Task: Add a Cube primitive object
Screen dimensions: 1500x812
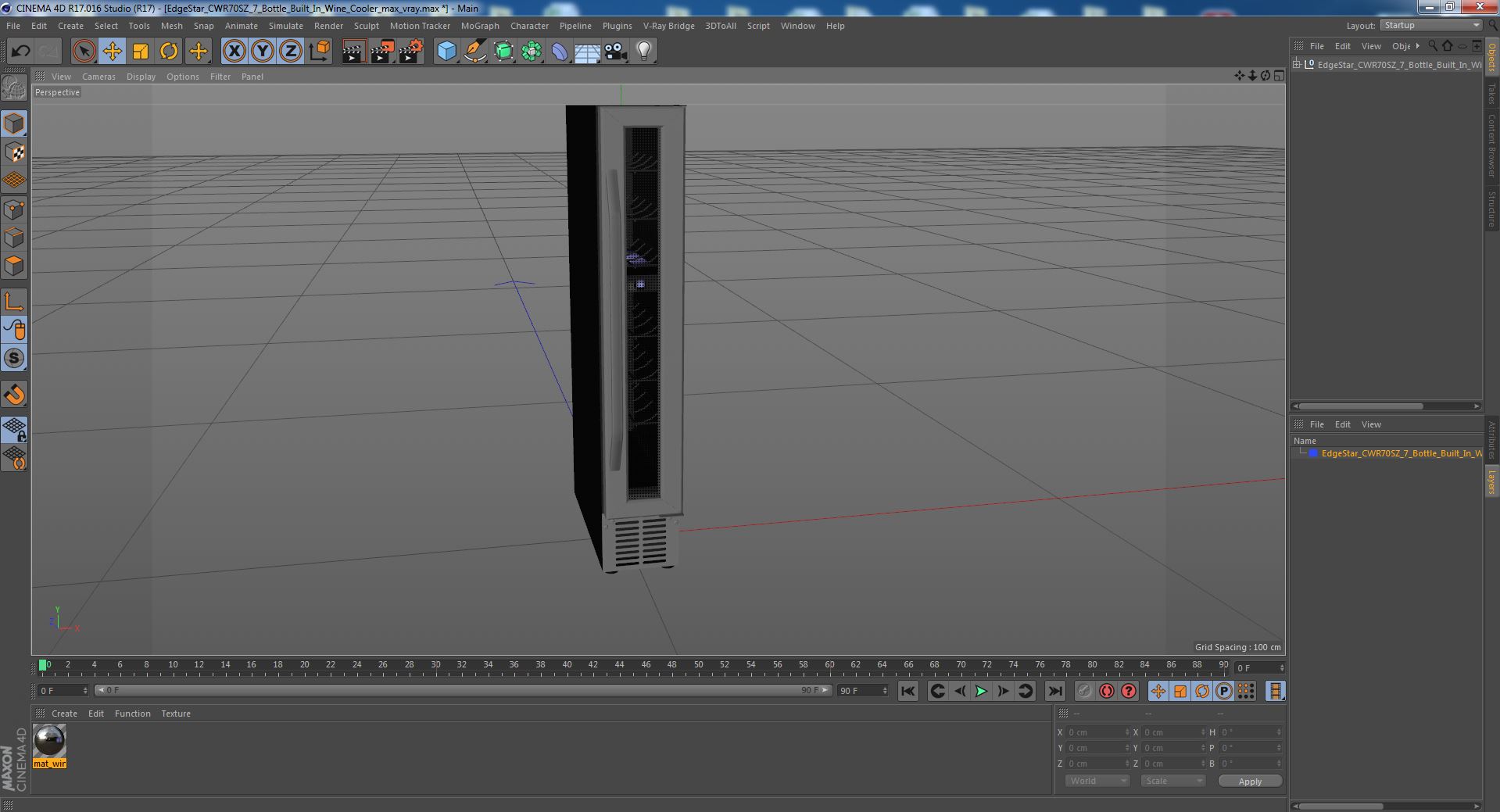Action: (x=446, y=52)
